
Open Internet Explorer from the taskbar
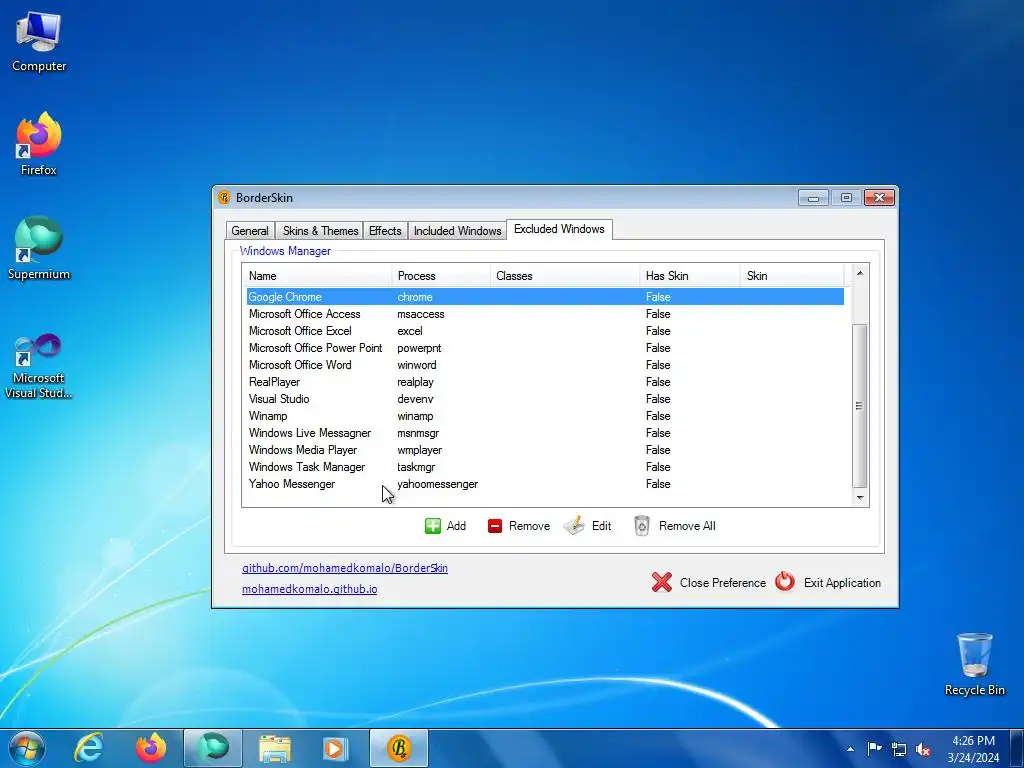88,748
